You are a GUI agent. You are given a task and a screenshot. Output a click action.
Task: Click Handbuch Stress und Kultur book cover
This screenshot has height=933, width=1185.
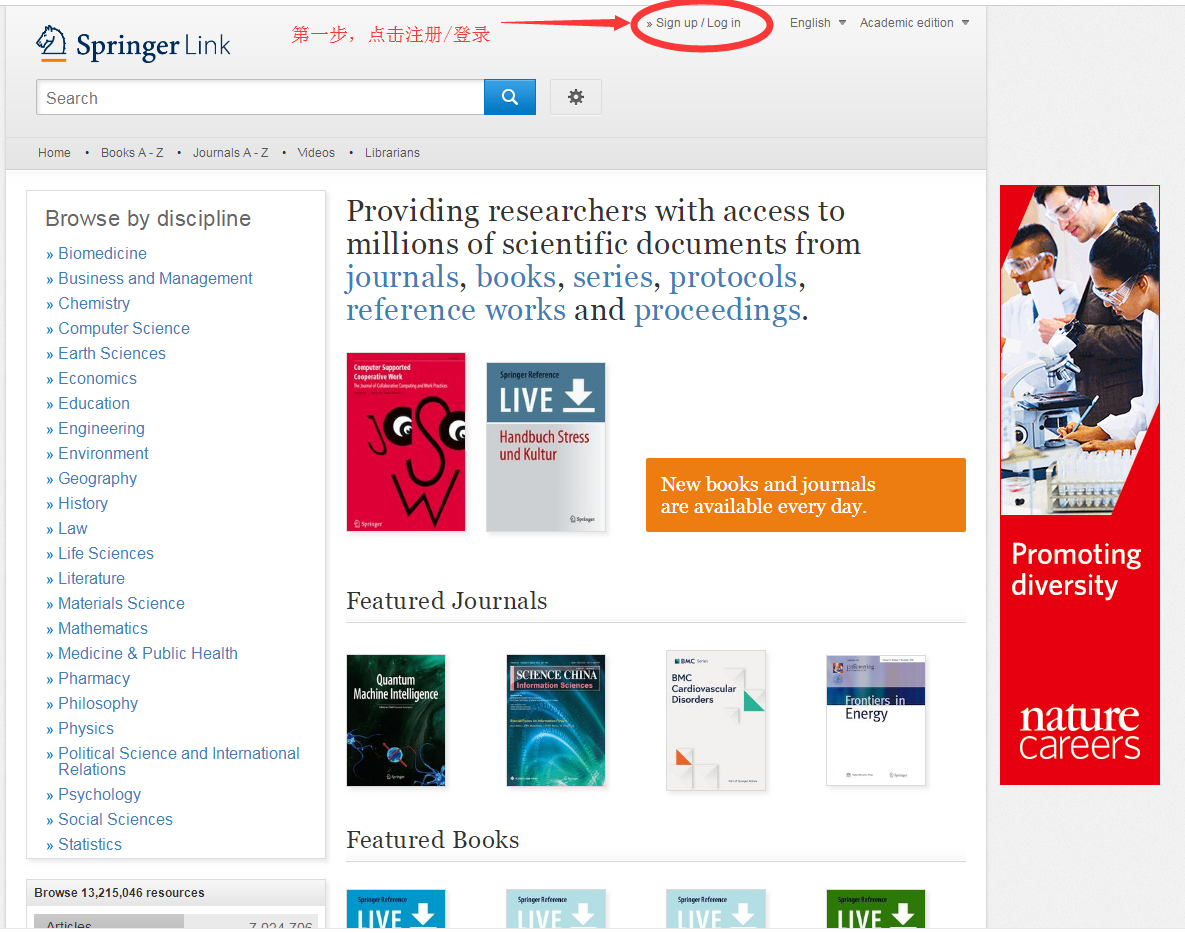click(x=546, y=446)
